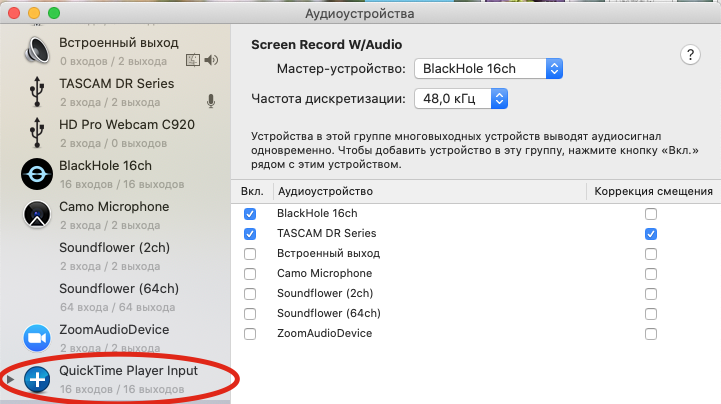721x404 pixels.
Task: Click the microphone icon next to TASCAM DR Series
Action: 211,101
